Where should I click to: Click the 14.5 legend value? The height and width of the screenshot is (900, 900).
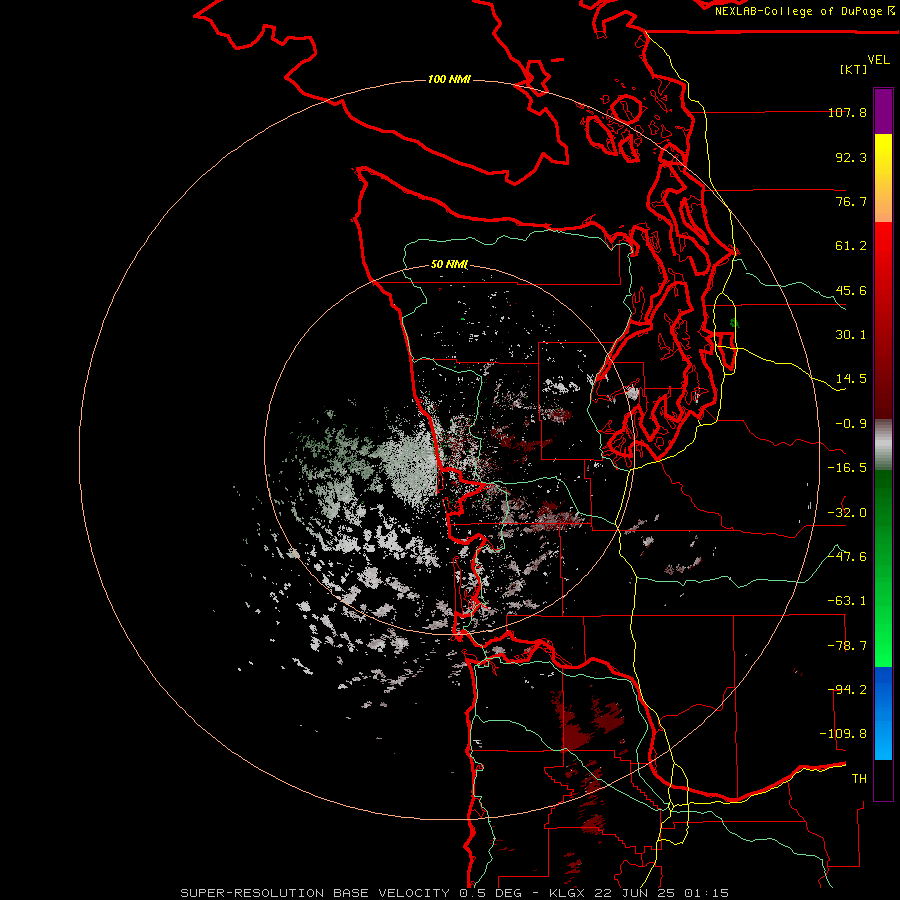851,379
